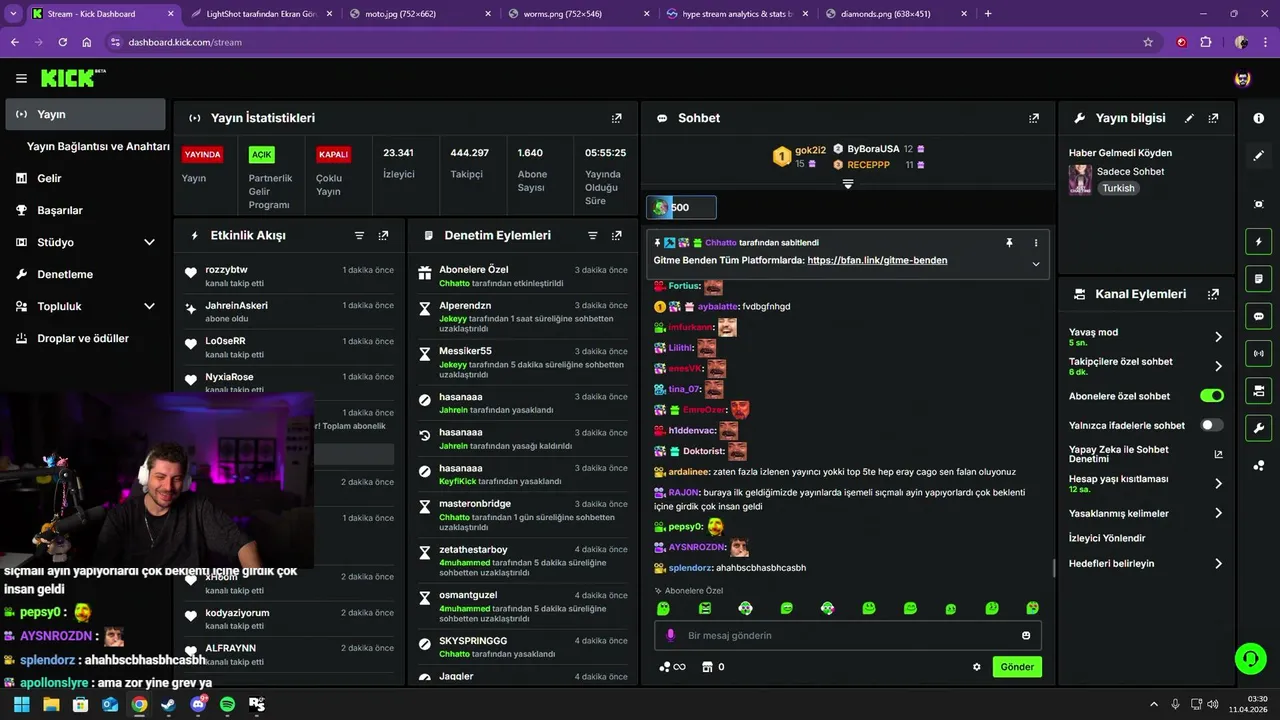Pop out the Kanal Eylemleri panel

(1213, 294)
